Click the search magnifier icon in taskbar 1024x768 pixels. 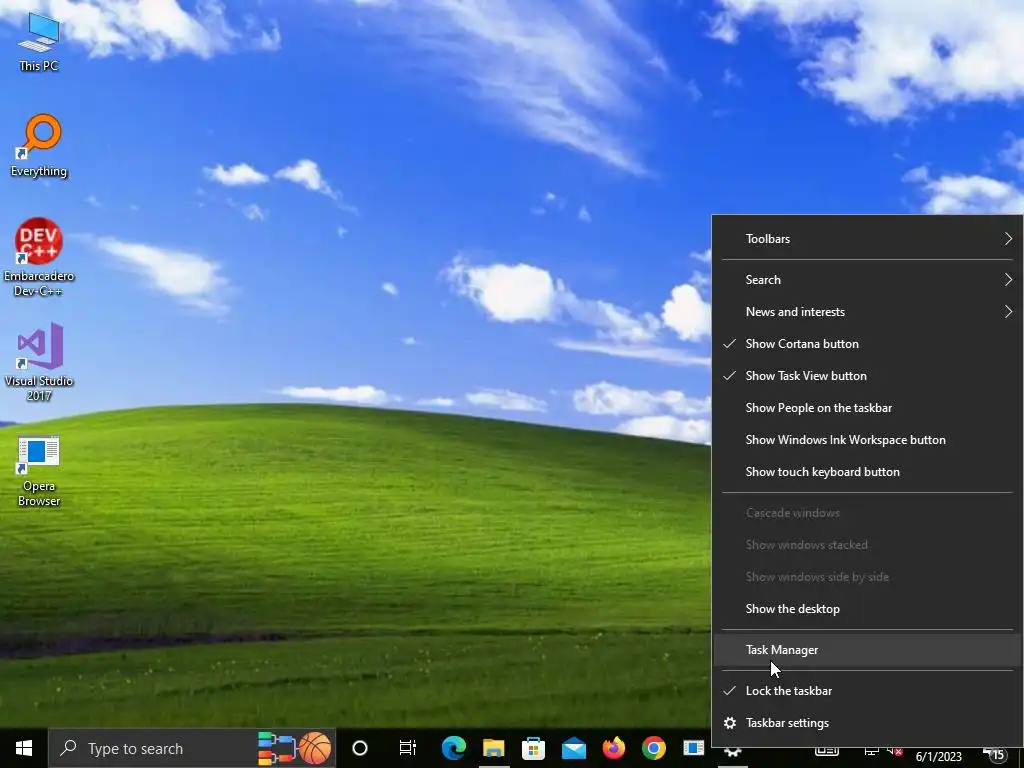pyautogui.click(x=68, y=748)
